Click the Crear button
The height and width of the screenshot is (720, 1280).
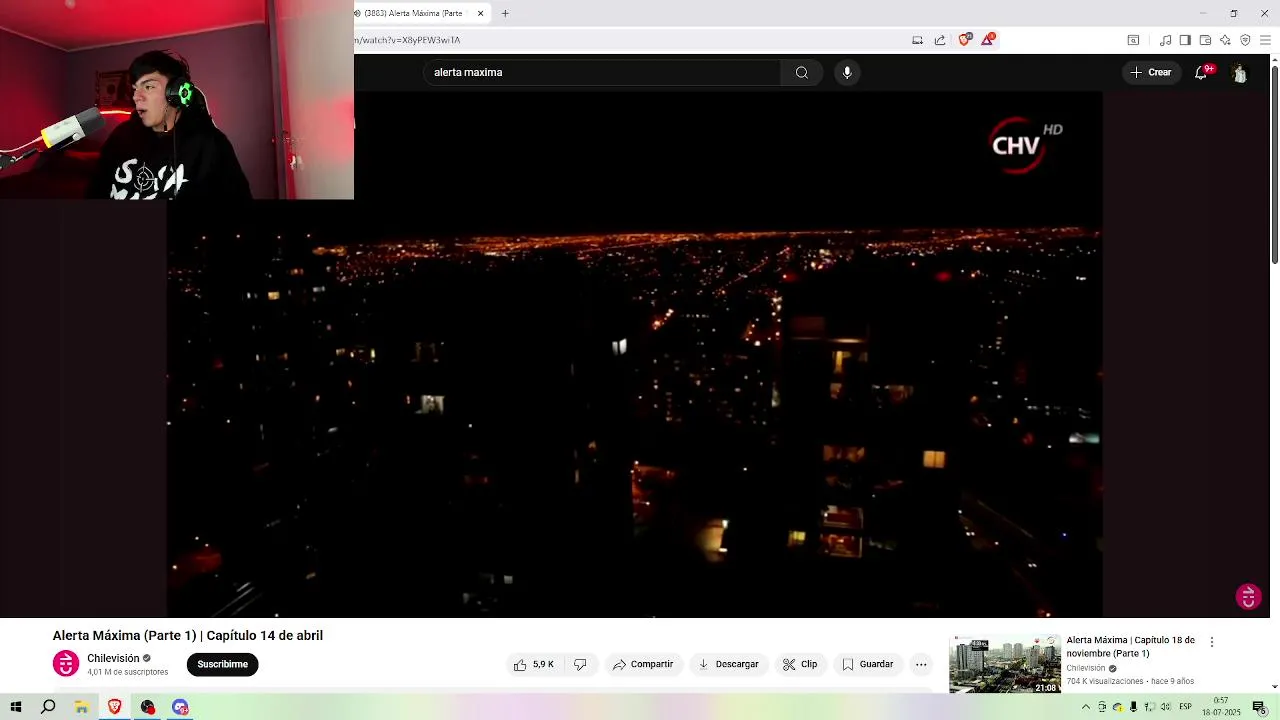pos(1151,72)
